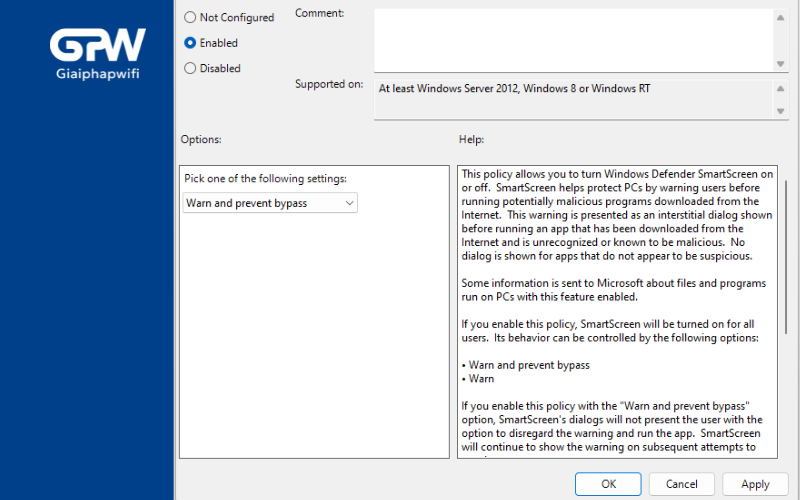Click the Supported on text box
The image size is (800, 500).
click(x=574, y=99)
